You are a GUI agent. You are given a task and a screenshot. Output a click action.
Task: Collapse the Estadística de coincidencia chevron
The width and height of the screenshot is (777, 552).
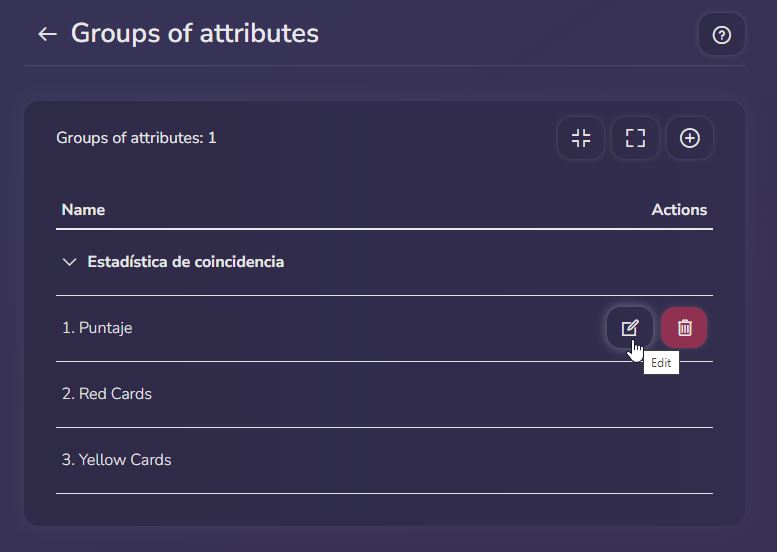coord(70,262)
